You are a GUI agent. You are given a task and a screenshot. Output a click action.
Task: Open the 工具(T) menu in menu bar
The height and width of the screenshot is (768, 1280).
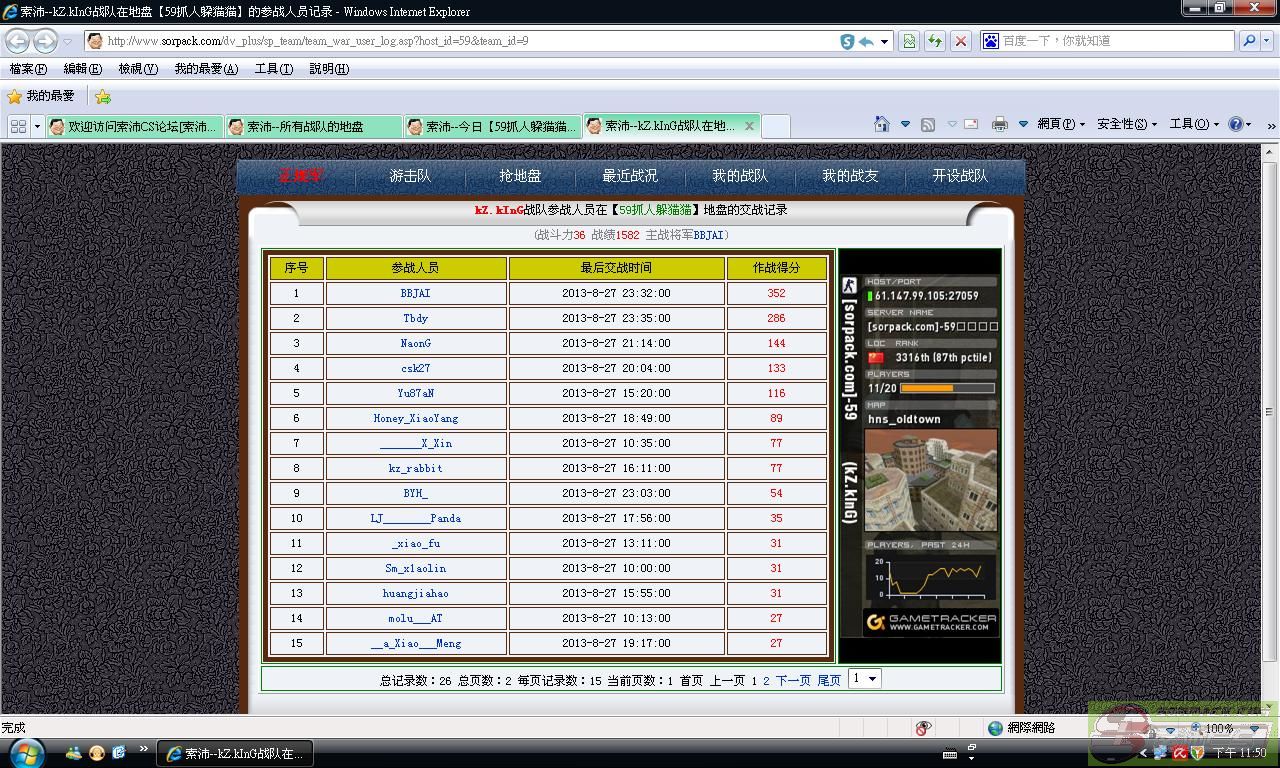click(x=273, y=69)
